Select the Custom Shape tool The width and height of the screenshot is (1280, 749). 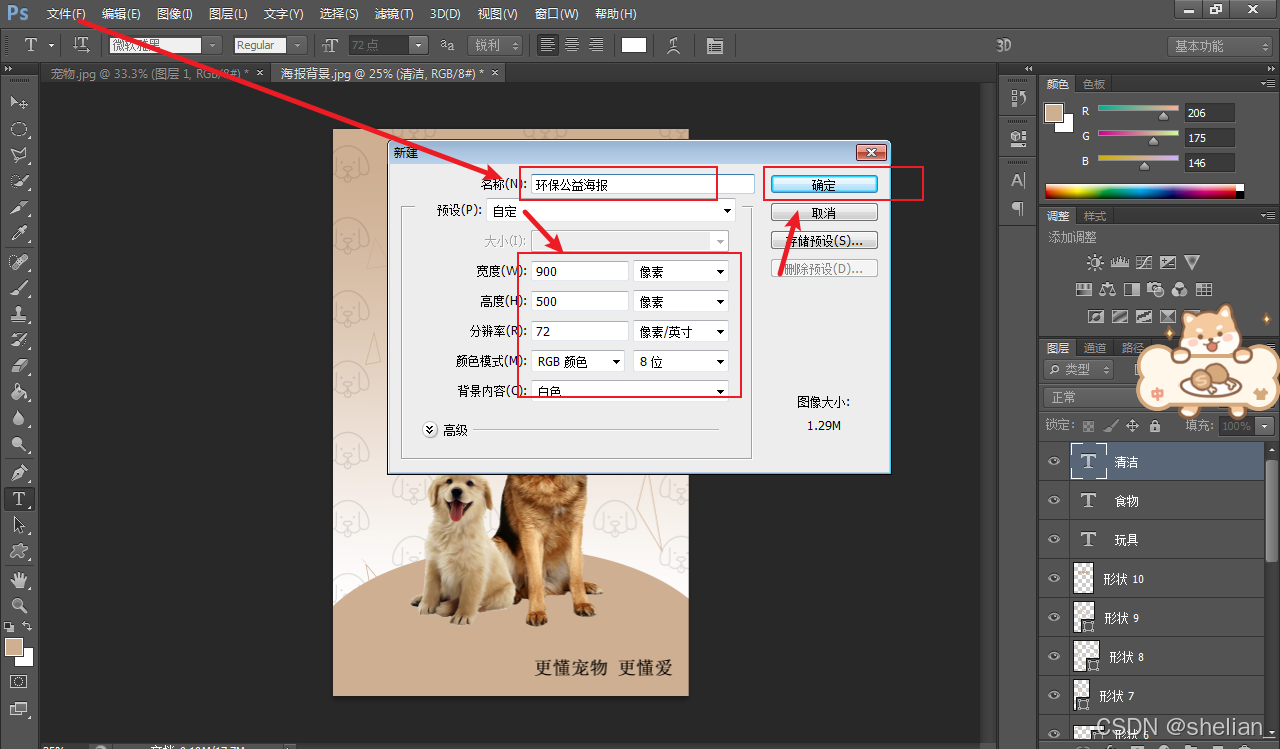point(19,551)
